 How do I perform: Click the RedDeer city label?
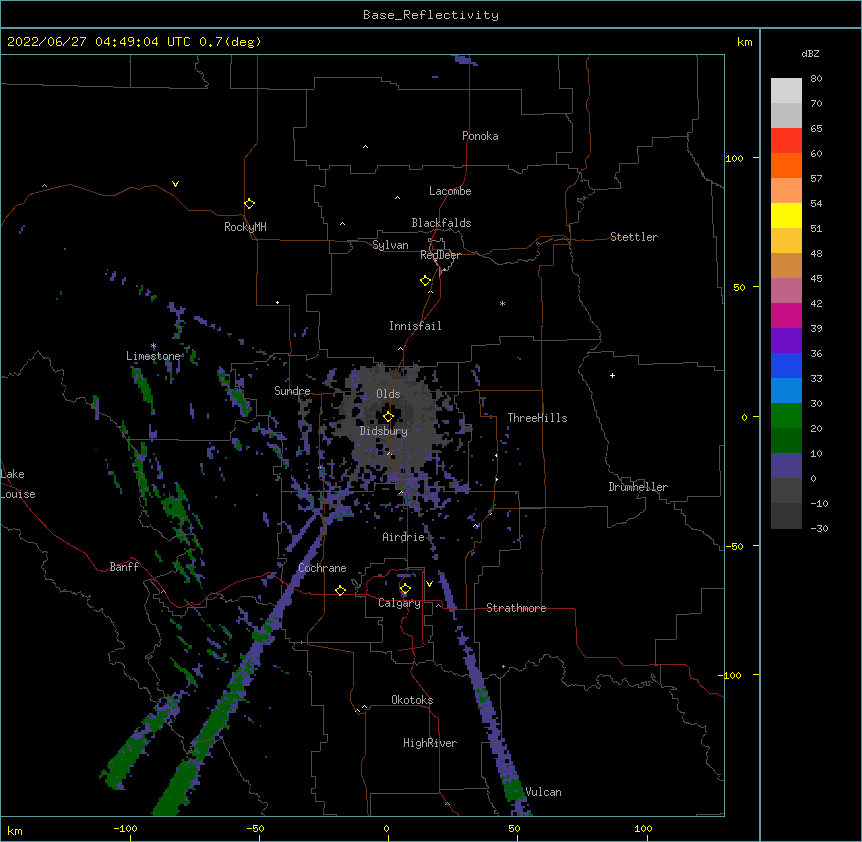(440, 255)
